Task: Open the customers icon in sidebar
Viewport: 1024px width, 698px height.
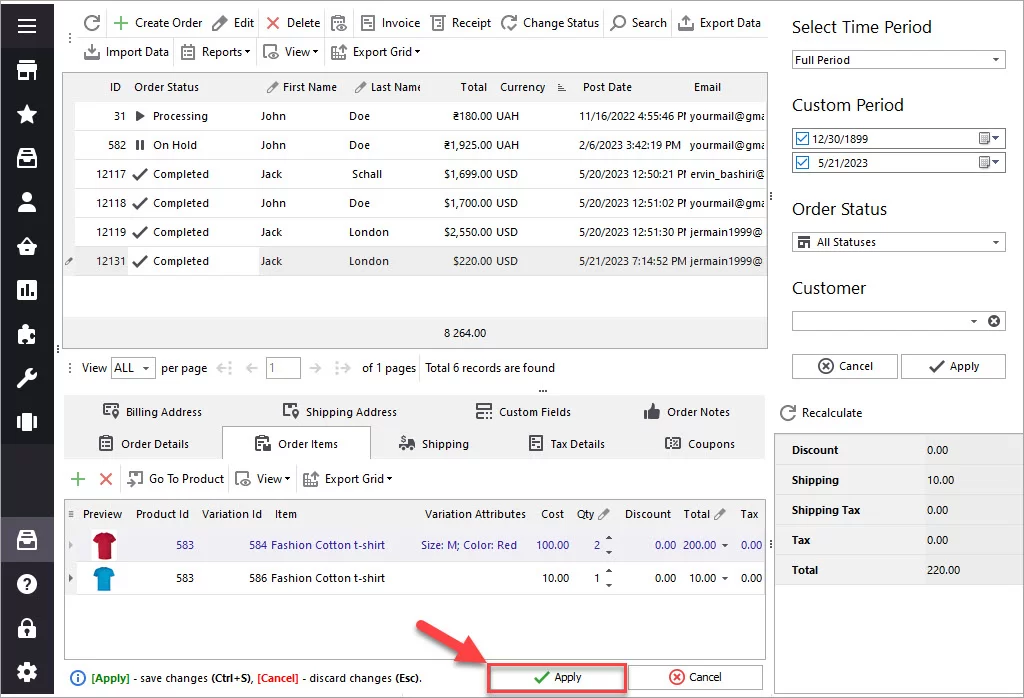Action: (27, 202)
